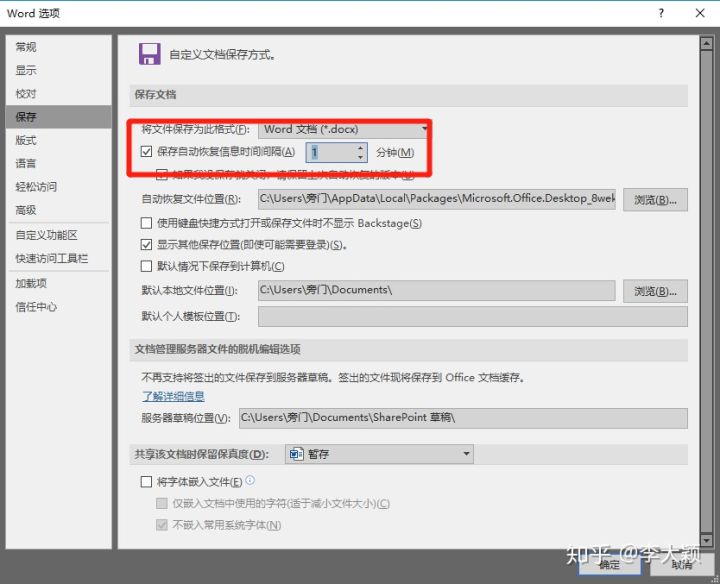Select 加载项 in sidebar
Image resolution: width=720 pixels, height=584 pixels.
tap(59, 283)
